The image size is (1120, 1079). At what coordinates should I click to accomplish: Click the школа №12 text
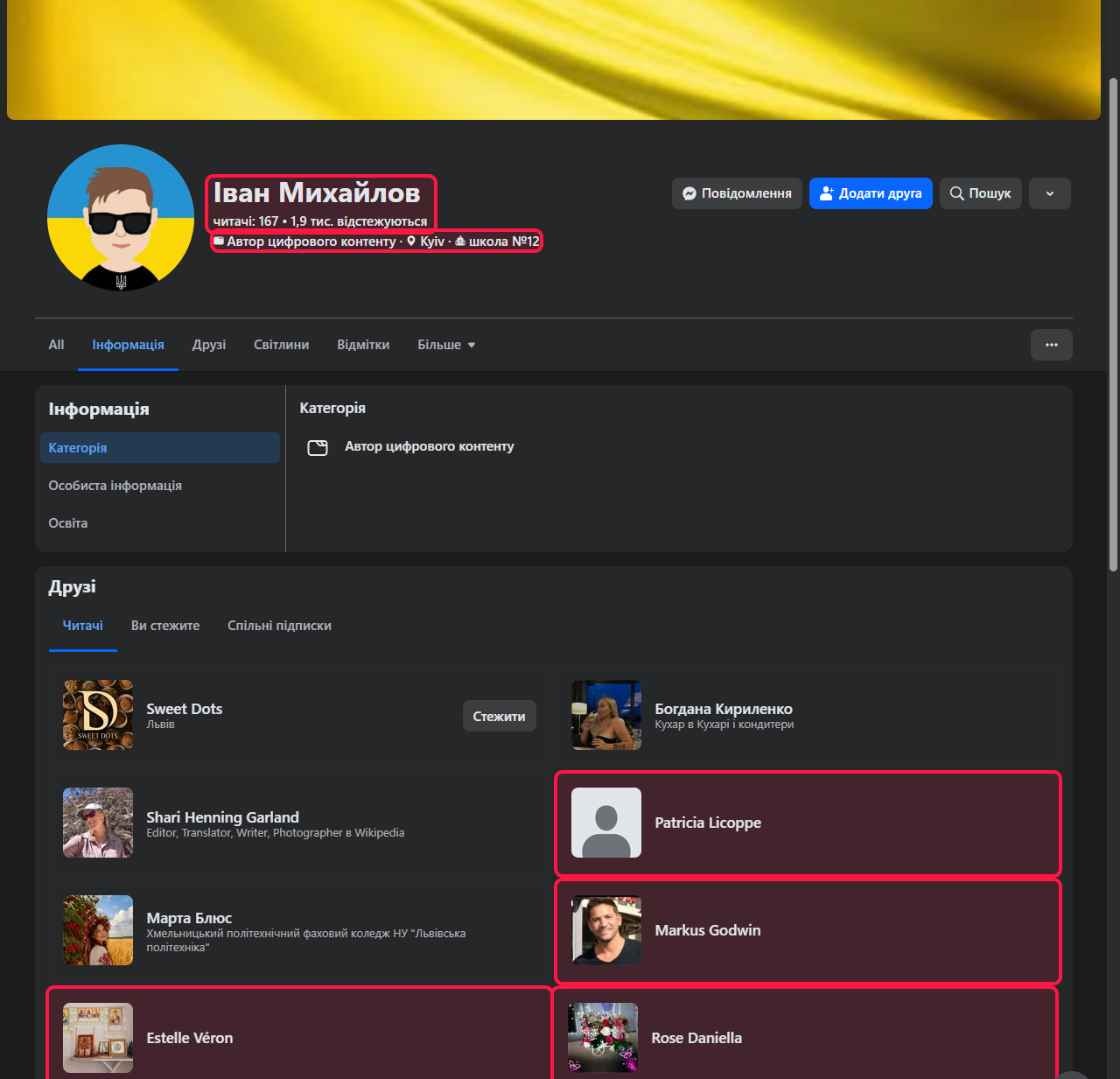click(x=504, y=242)
